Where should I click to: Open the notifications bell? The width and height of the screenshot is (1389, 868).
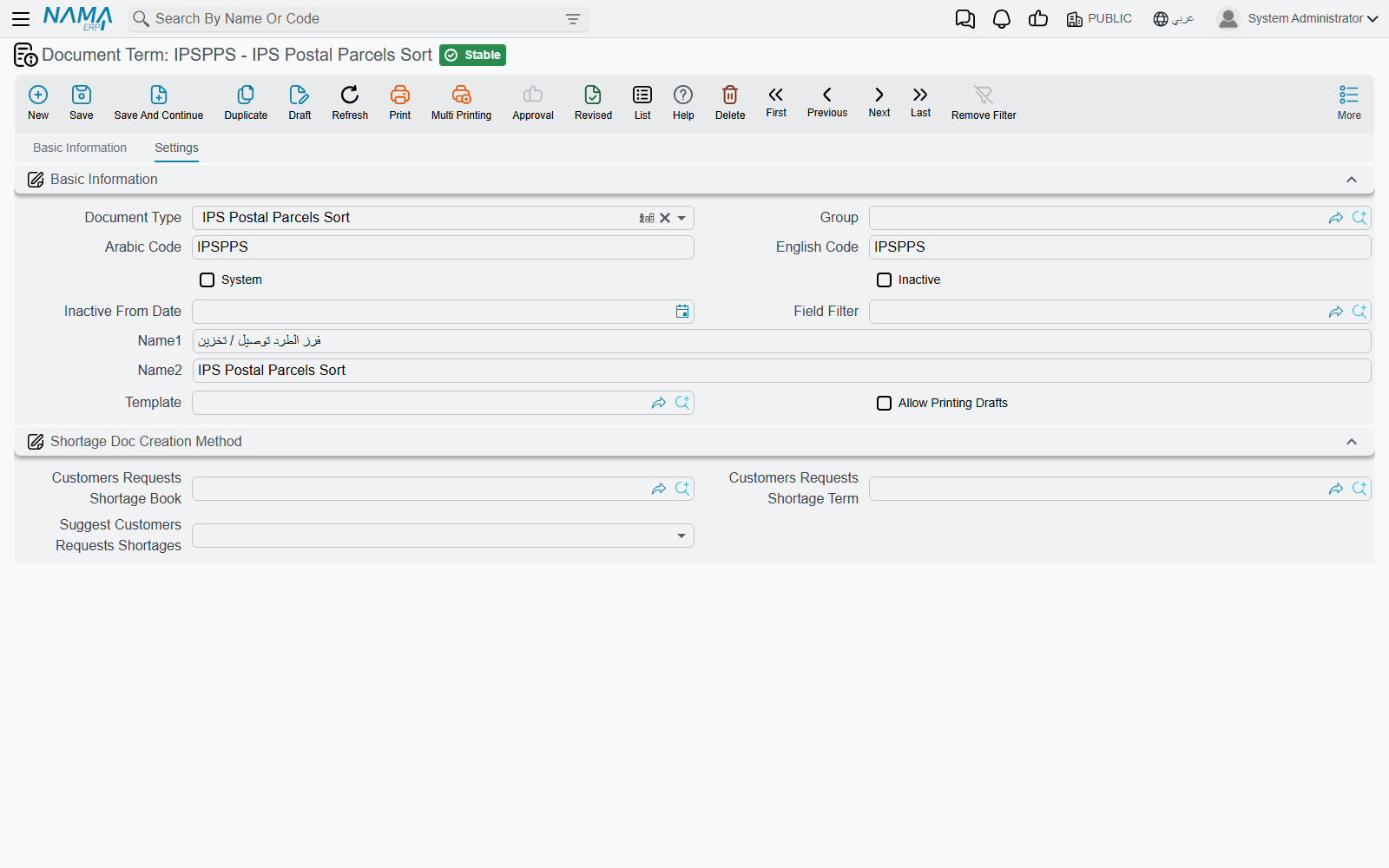click(x=1002, y=19)
